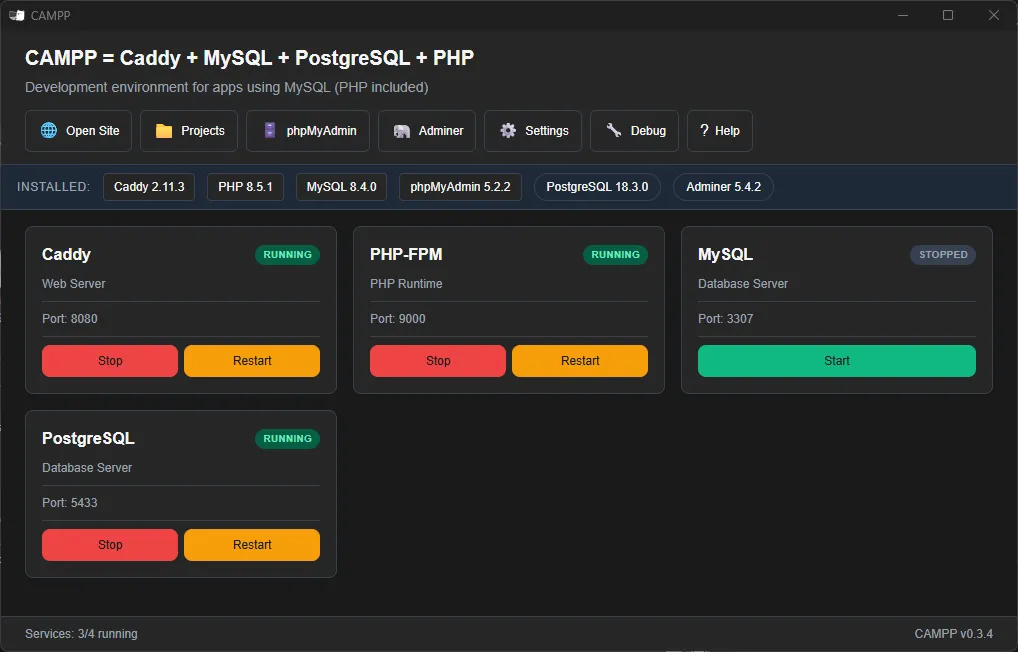
Task: Click the Caddy 2.11.3 installed badge
Action: [149, 187]
